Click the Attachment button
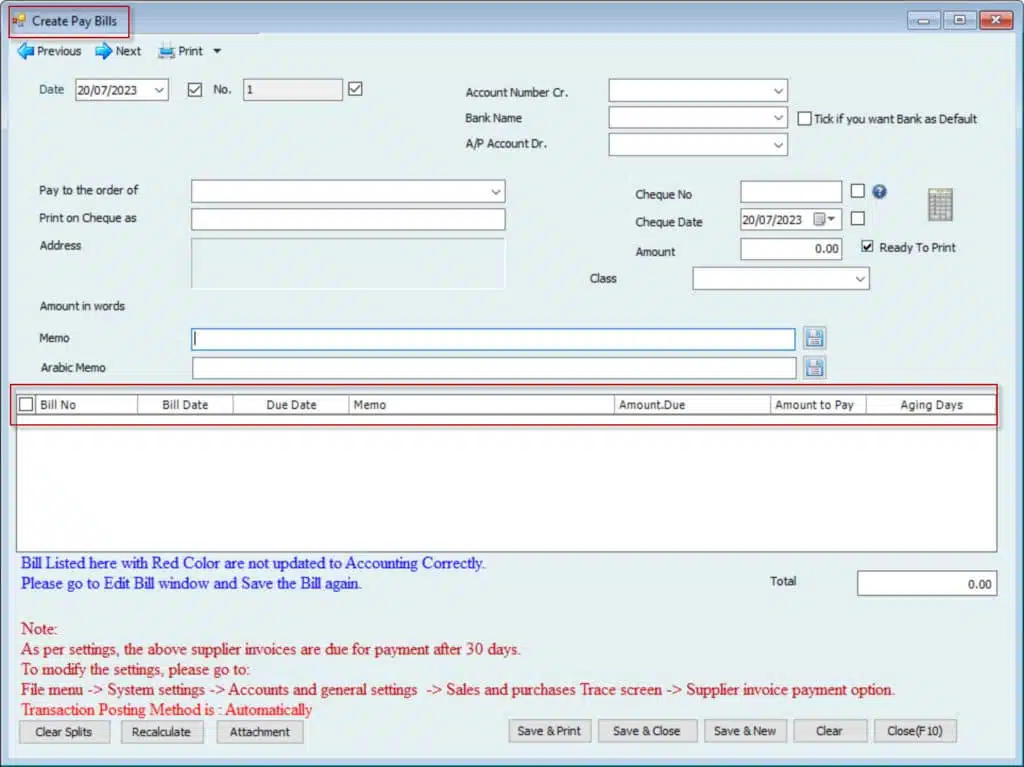The image size is (1024, 767). pyautogui.click(x=259, y=732)
